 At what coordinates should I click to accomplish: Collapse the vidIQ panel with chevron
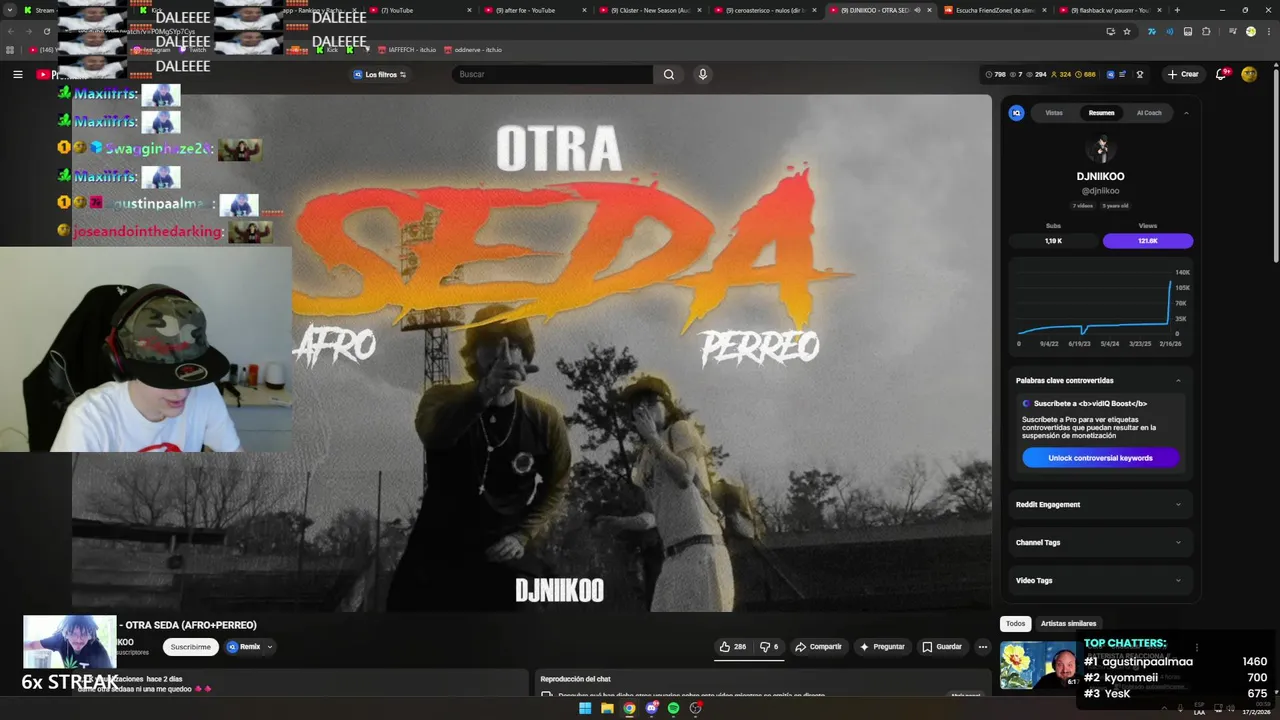pyautogui.click(x=1186, y=113)
